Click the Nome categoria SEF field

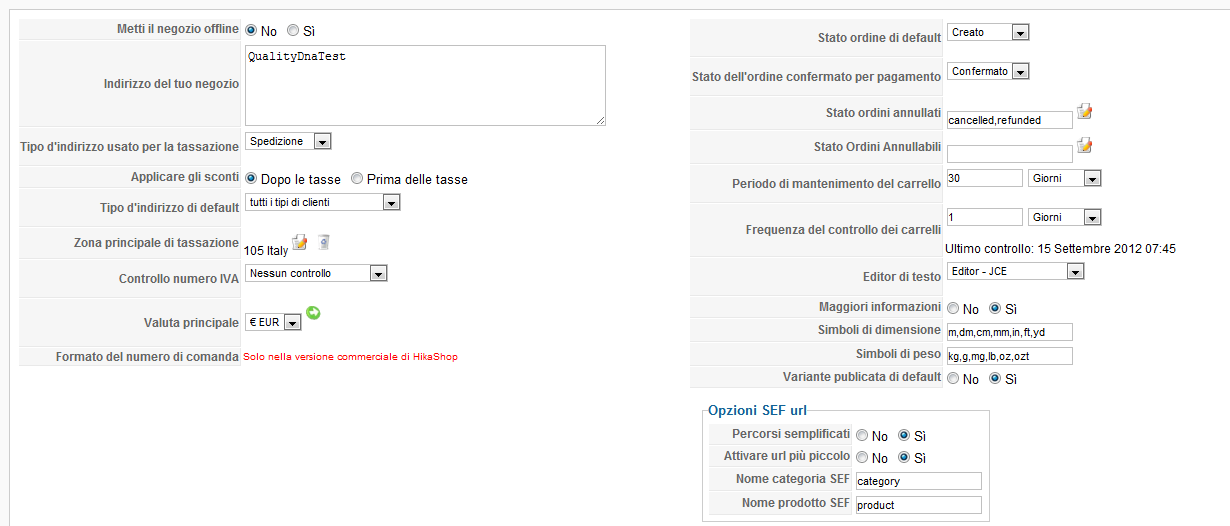coord(918,481)
